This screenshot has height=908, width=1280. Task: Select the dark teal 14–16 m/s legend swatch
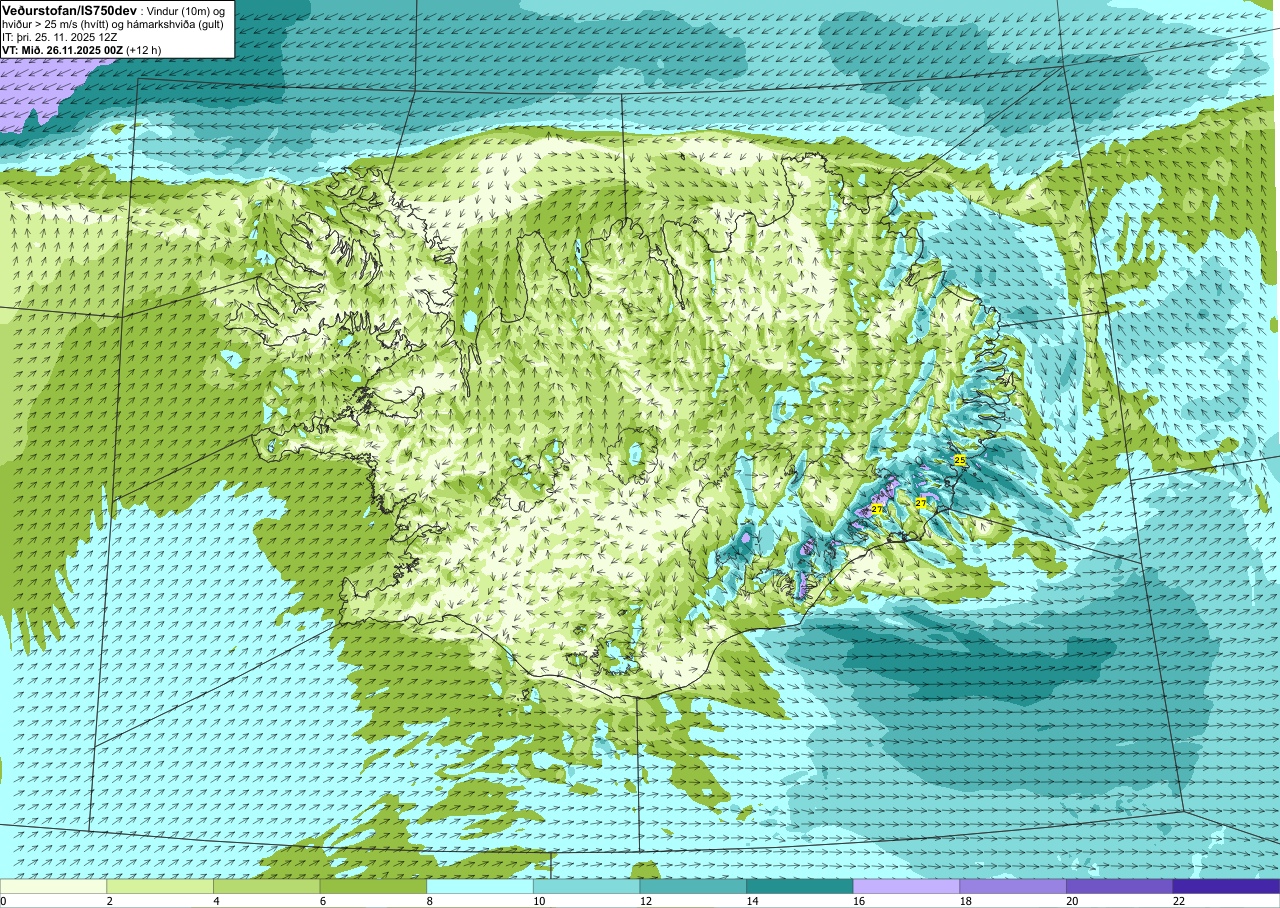800,886
